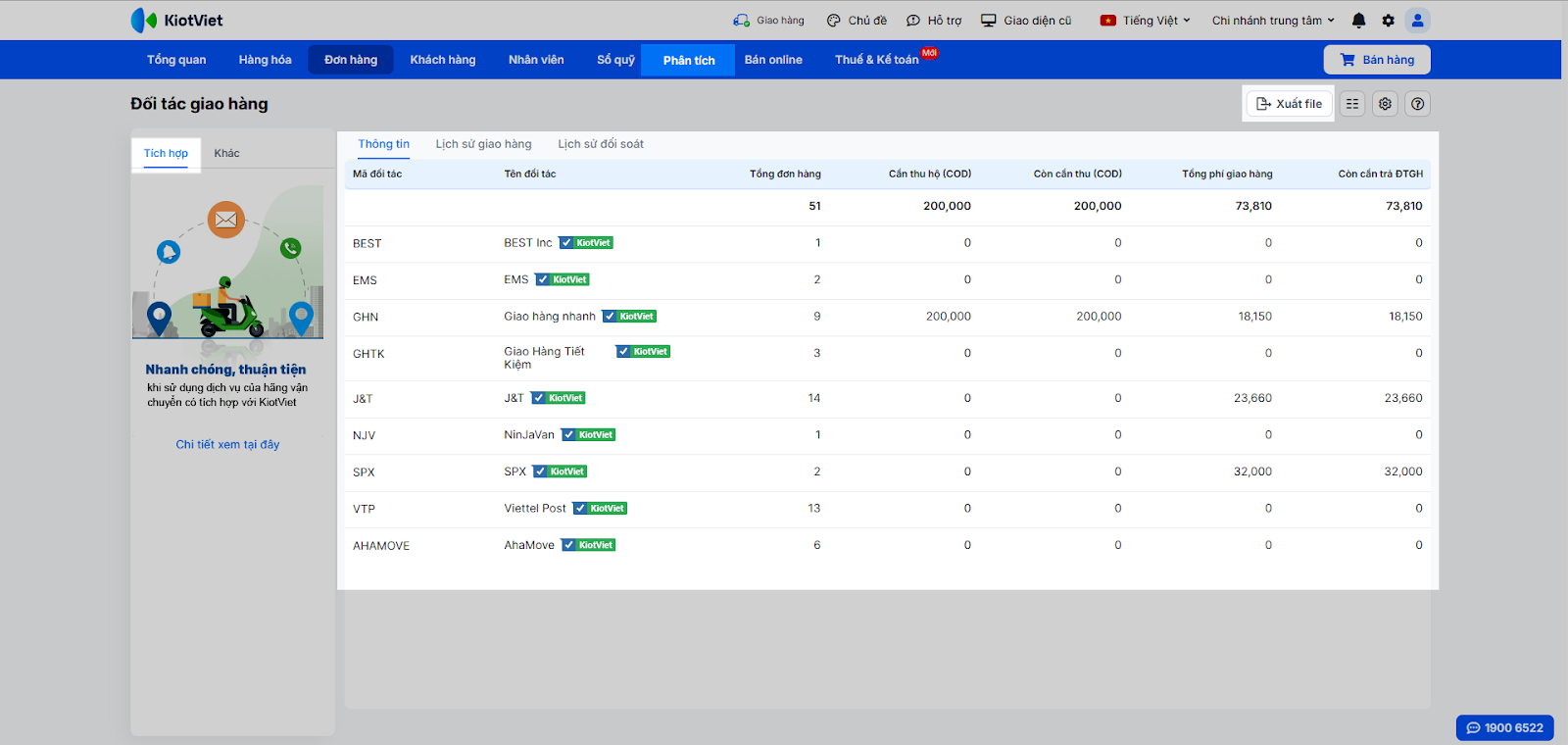
Task: Click the notification bell icon
Action: pyautogui.click(x=1358, y=21)
